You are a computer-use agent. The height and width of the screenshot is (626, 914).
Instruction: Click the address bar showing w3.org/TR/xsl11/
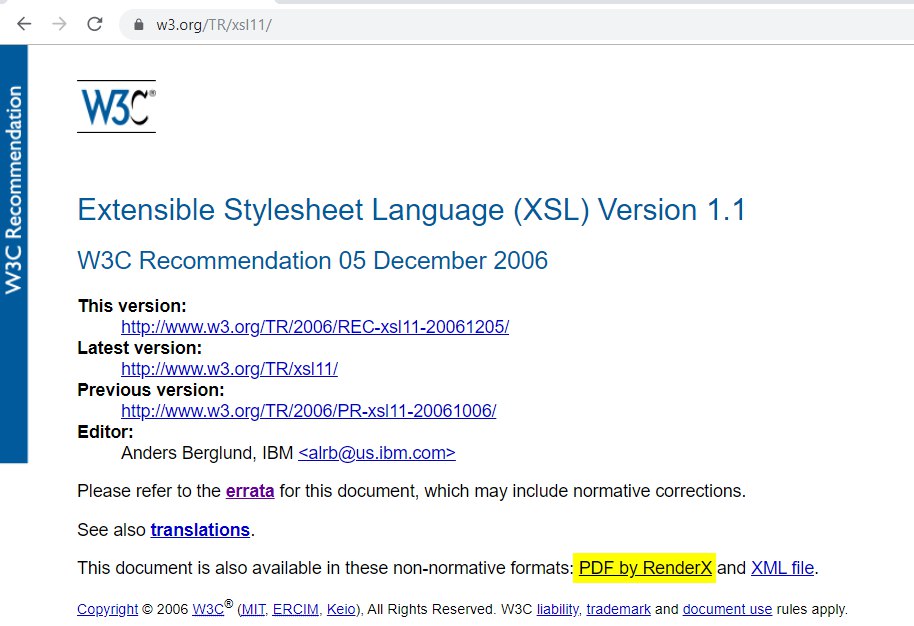516,24
